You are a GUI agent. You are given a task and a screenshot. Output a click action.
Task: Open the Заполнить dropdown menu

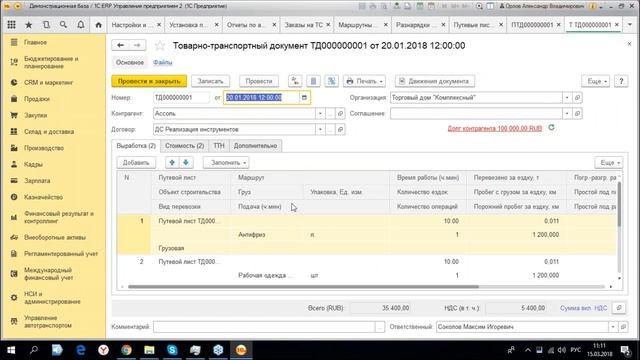pos(227,162)
